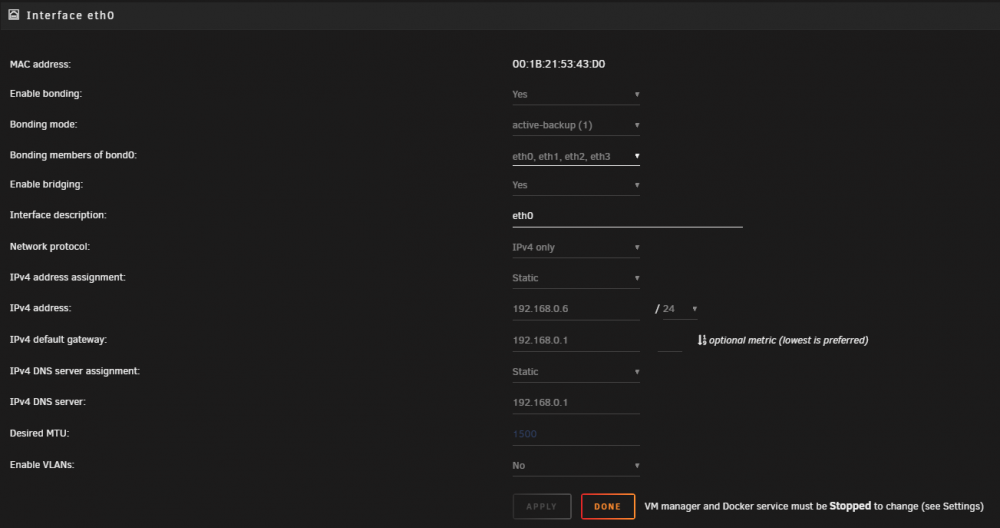
Task: Open the subnet mask /24 dropdown
Action: 680,309
